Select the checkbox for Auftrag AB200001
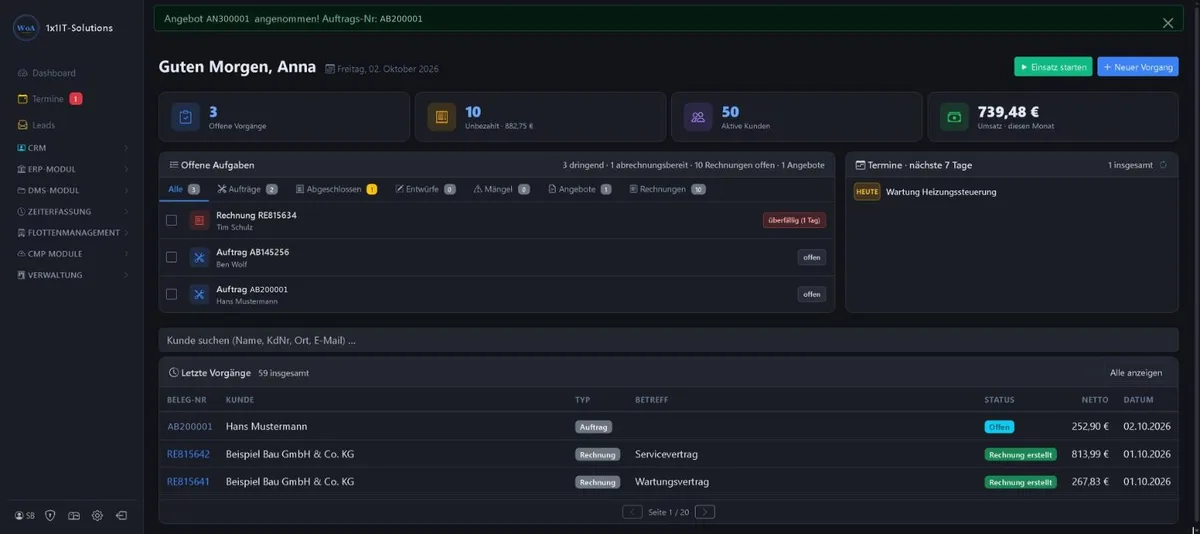 click(171, 294)
